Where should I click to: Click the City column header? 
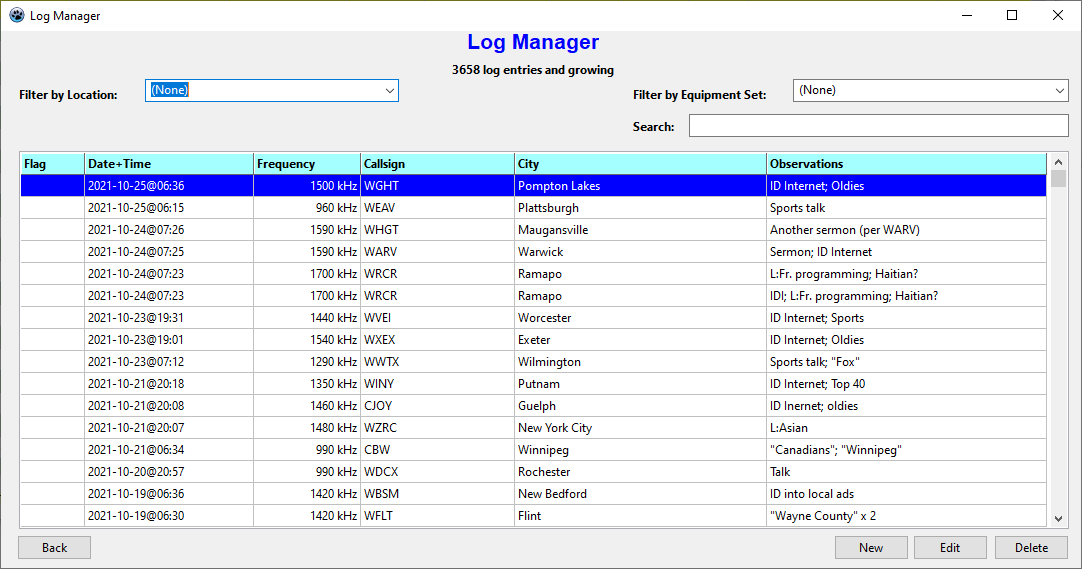pos(640,164)
